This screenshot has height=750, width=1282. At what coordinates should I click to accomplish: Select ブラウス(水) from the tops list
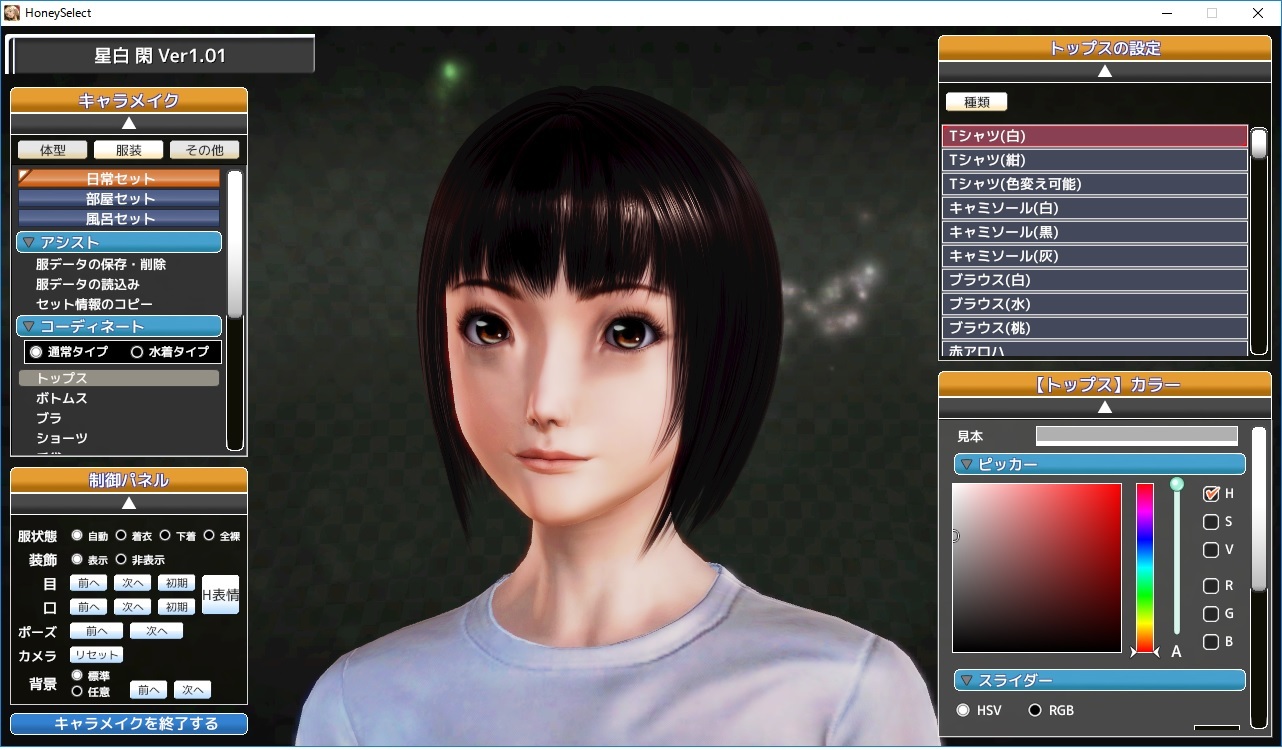coord(1094,304)
